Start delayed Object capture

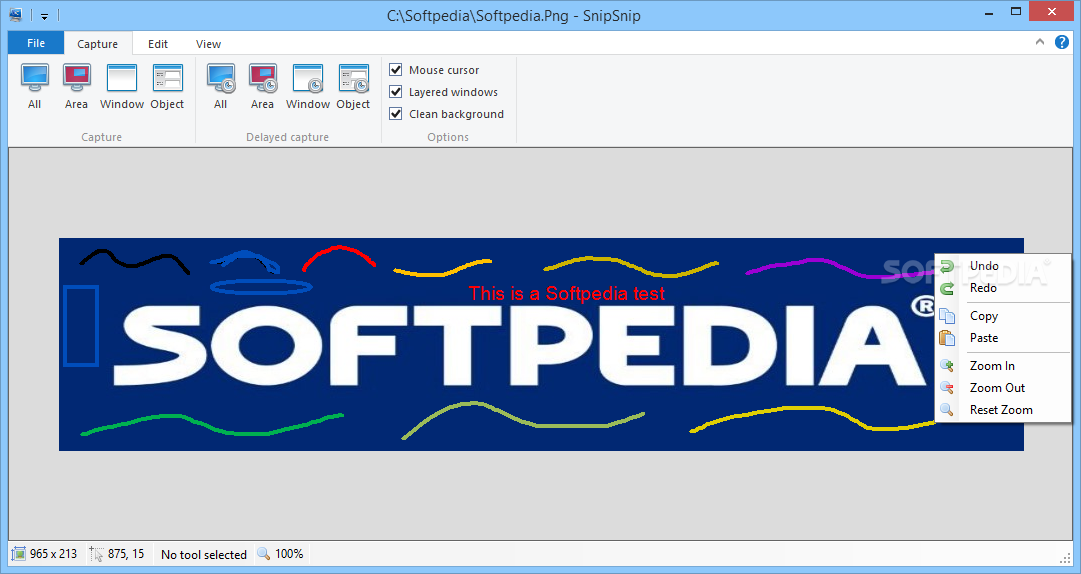353,86
